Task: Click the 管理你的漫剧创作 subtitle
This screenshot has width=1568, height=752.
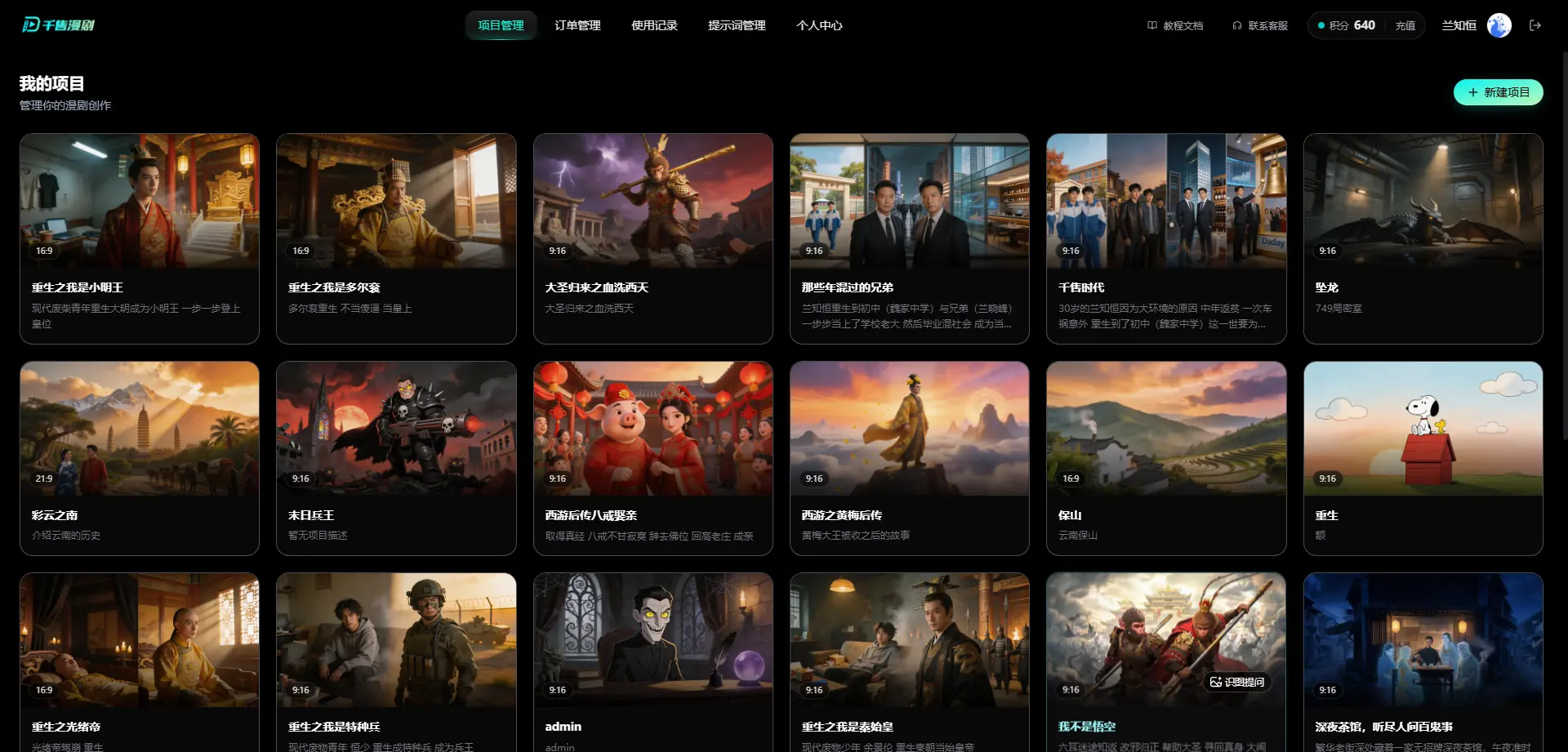Action: 65,105
